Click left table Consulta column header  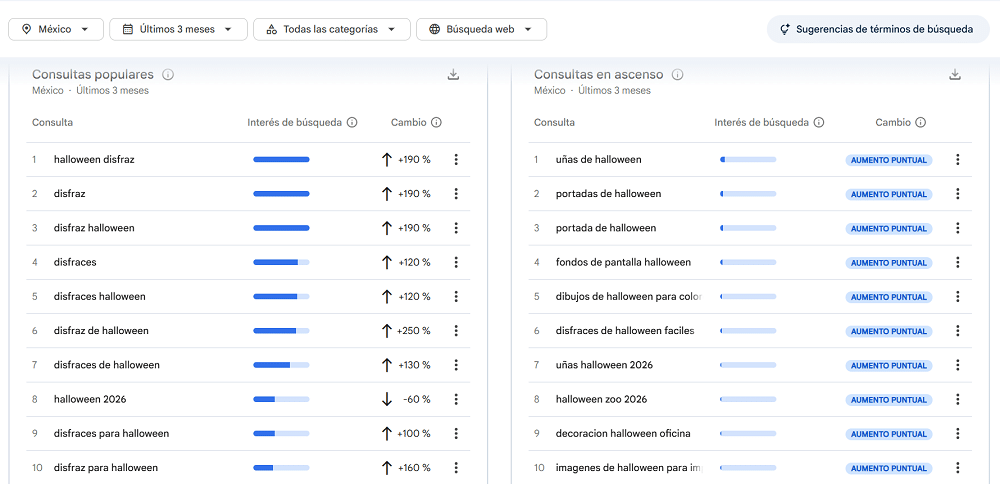pos(52,122)
